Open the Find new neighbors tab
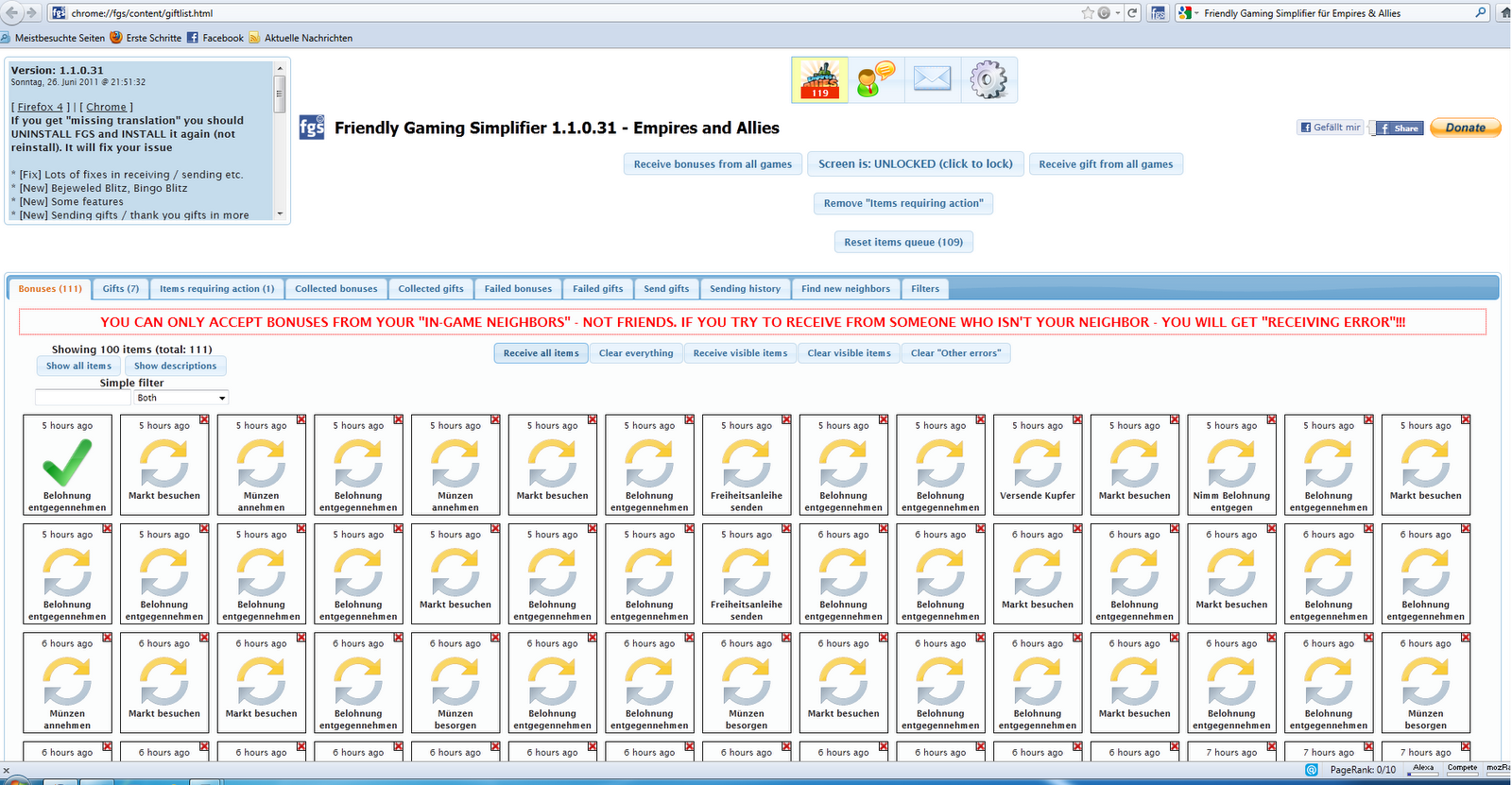The height and width of the screenshot is (785, 1512). click(x=846, y=289)
